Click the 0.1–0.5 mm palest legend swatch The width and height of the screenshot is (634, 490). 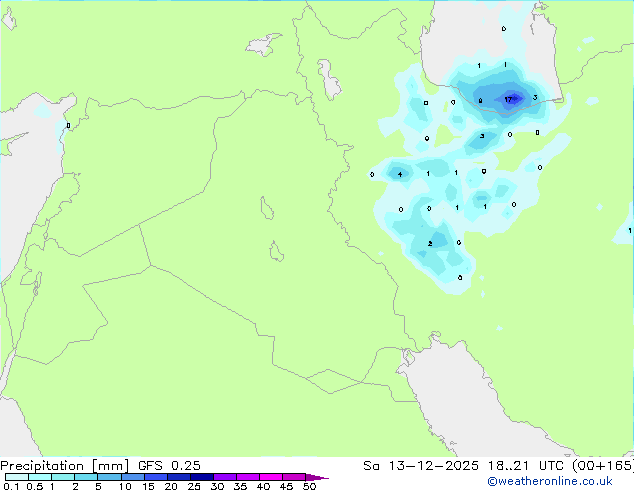[17, 477]
